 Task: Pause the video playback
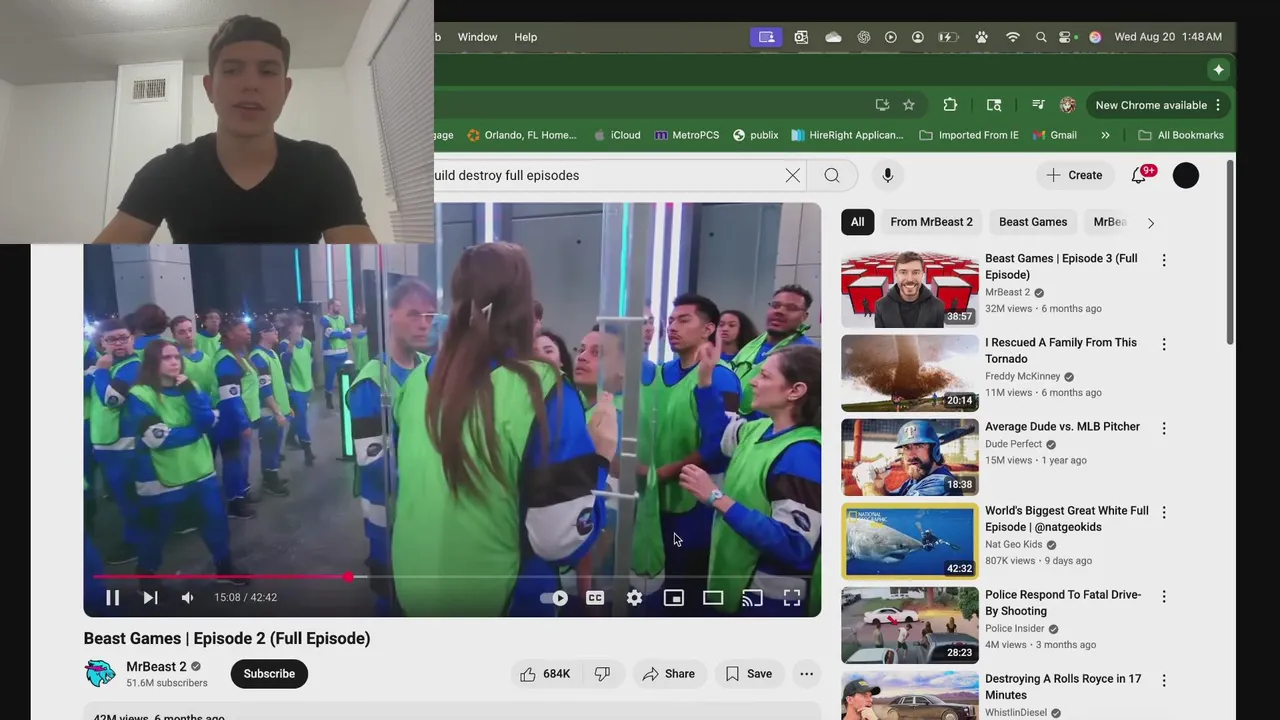click(113, 598)
